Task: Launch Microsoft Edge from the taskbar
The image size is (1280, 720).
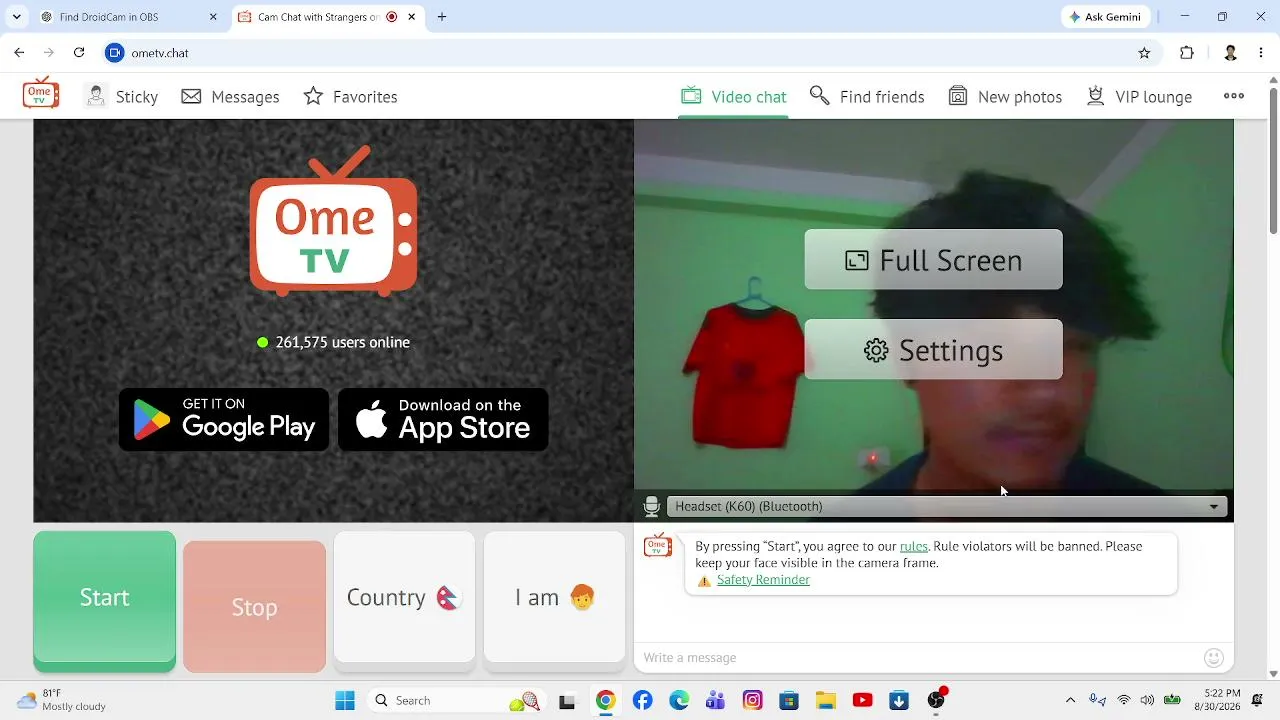Action: (x=679, y=701)
